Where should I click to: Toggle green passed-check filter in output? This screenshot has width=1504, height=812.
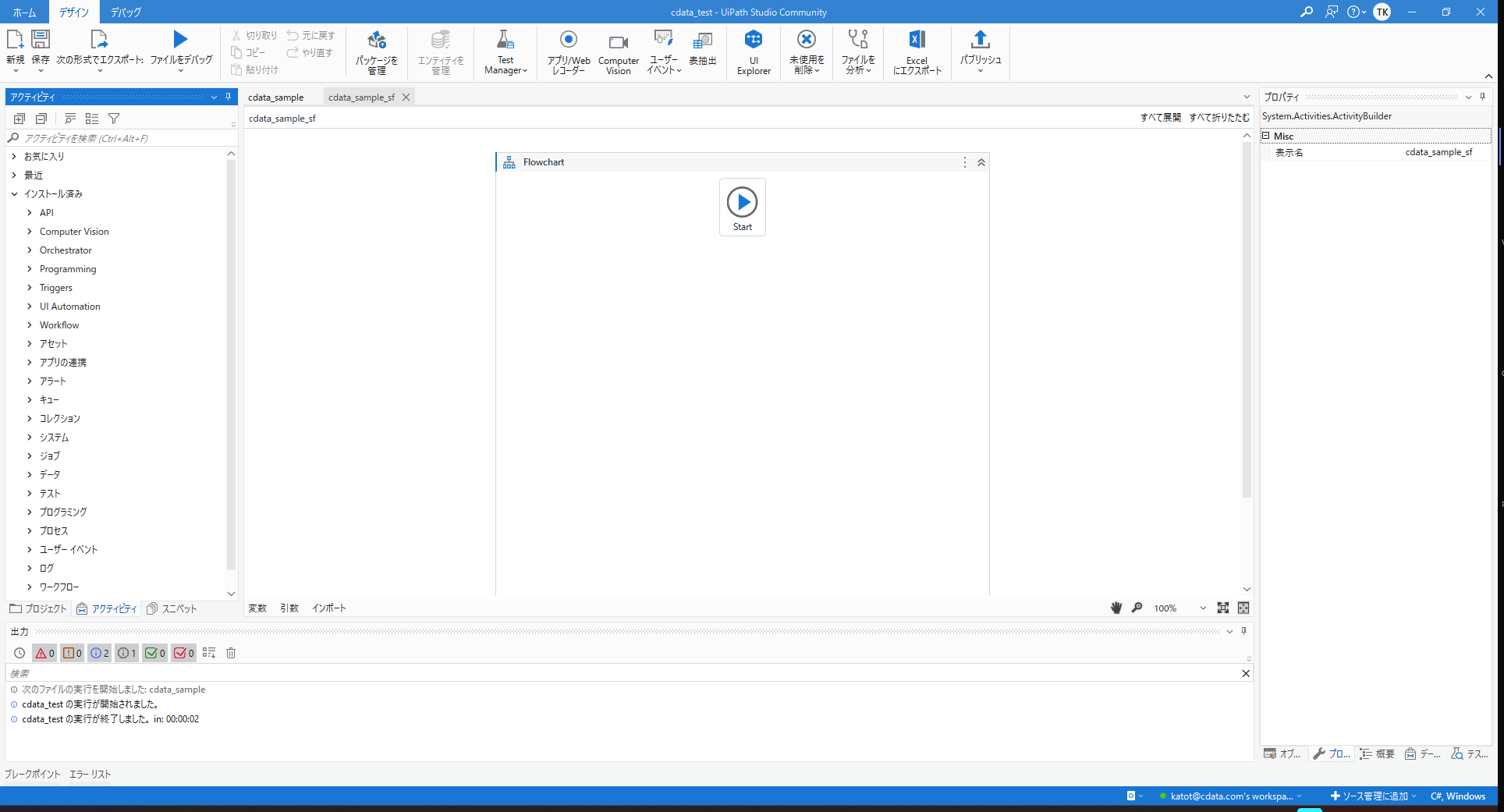[155, 653]
